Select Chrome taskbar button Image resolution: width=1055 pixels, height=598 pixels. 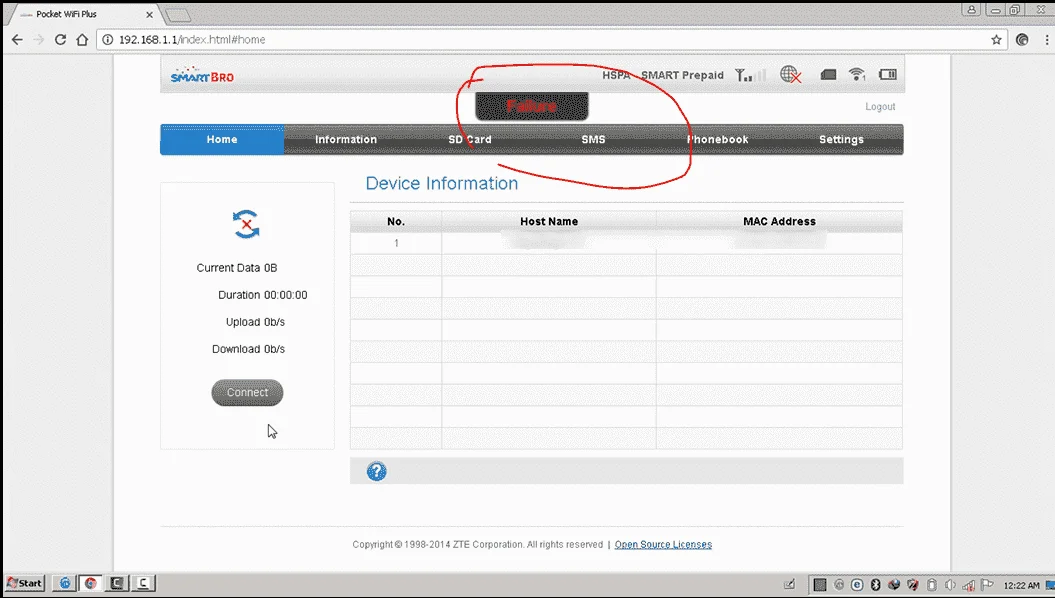point(90,583)
